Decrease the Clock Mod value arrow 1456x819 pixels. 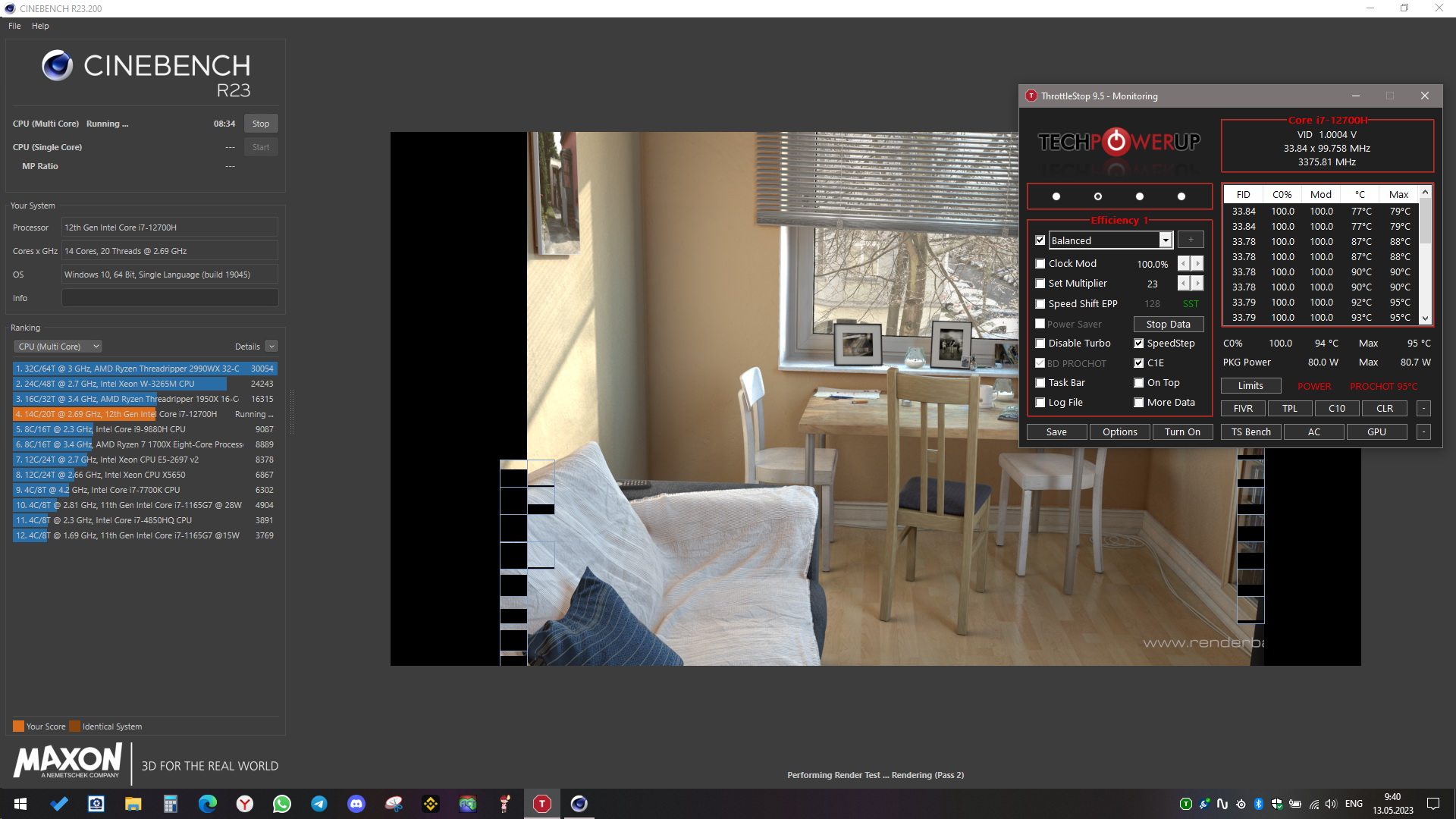click(1184, 264)
